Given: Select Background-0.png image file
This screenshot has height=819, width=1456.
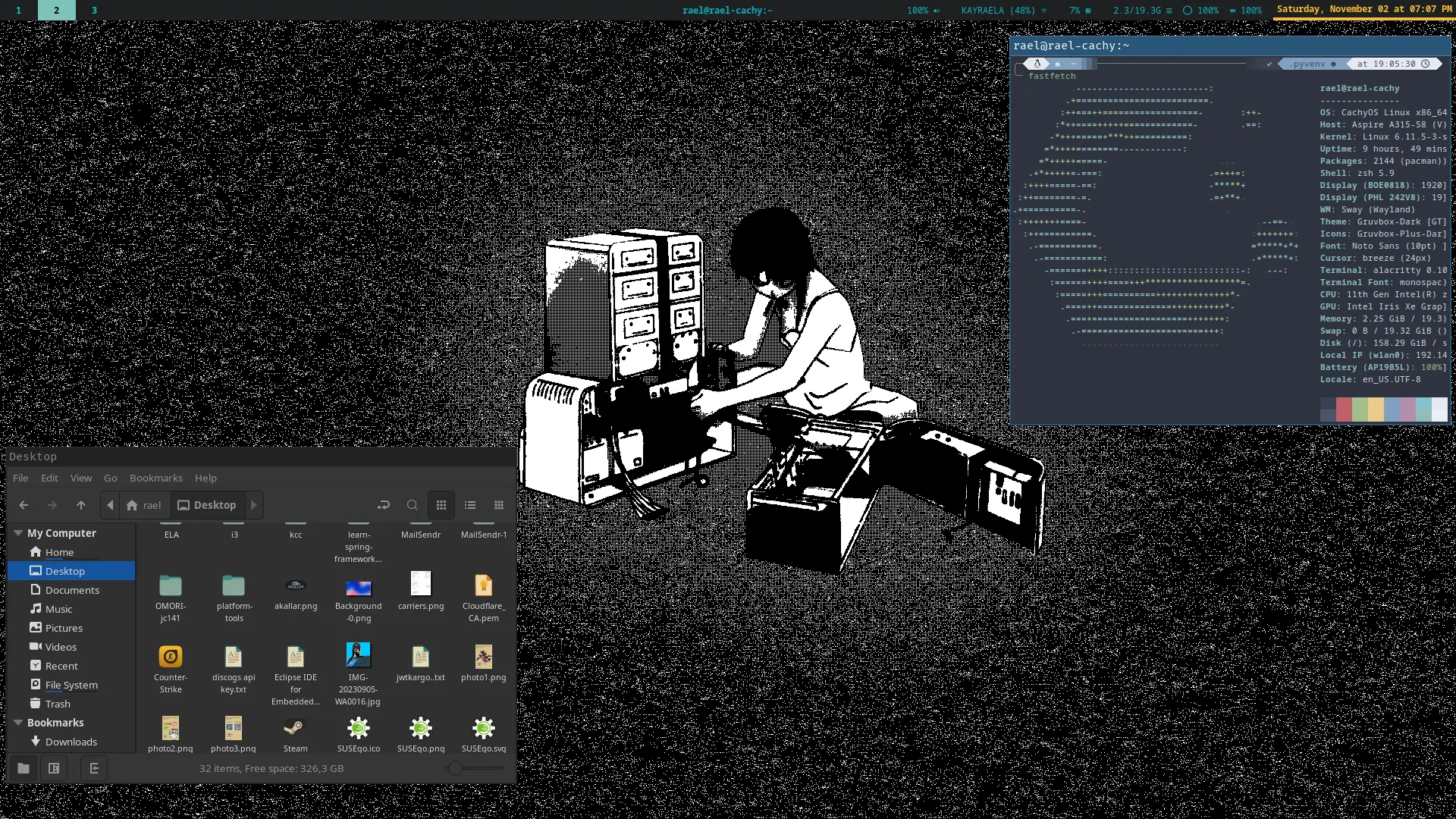Looking at the screenshot, I should point(359,598).
